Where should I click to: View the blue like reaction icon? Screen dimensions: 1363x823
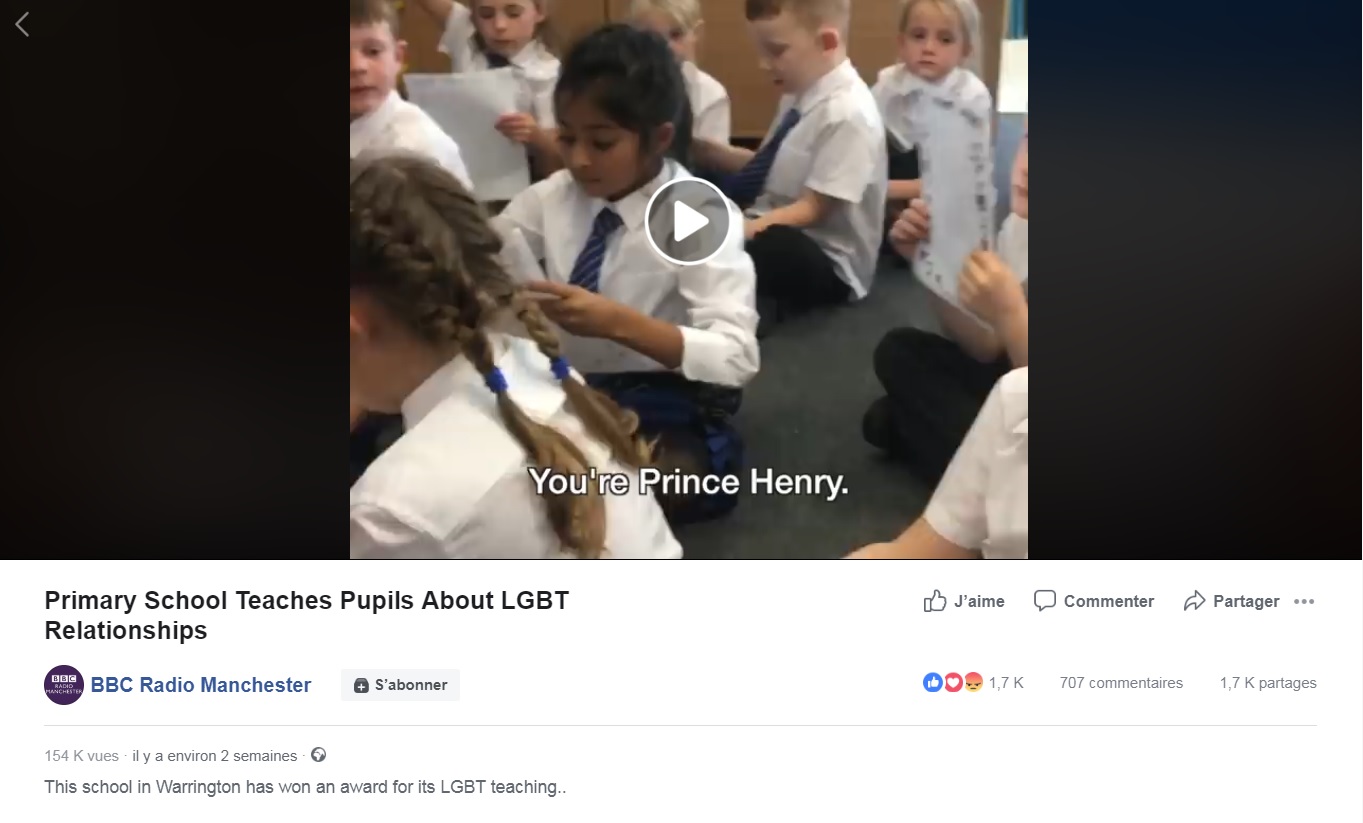pos(933,682)
